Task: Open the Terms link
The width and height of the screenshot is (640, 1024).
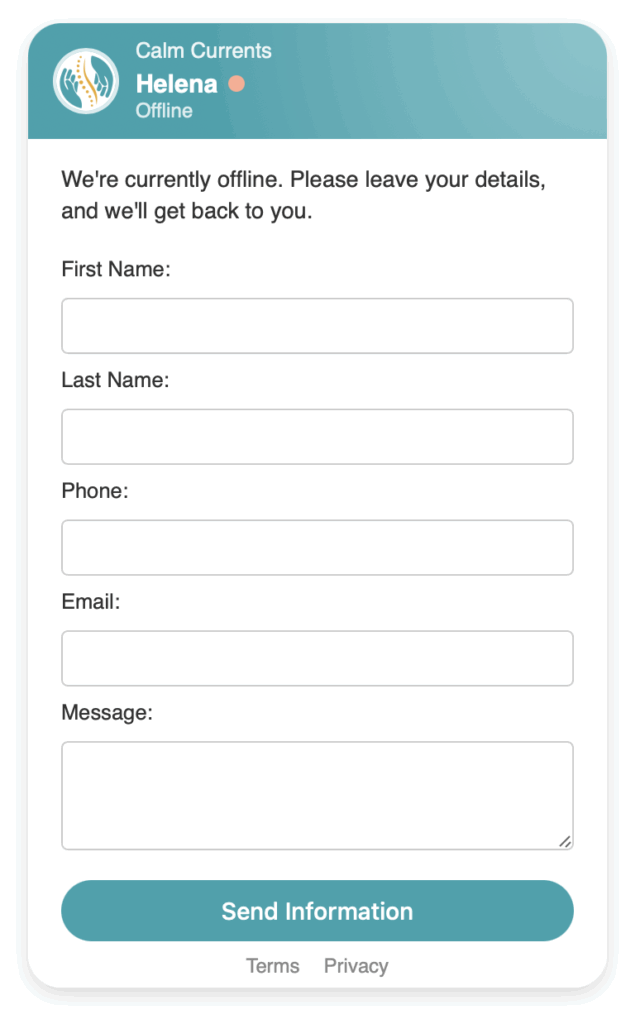Action: (x=273, y=966)
